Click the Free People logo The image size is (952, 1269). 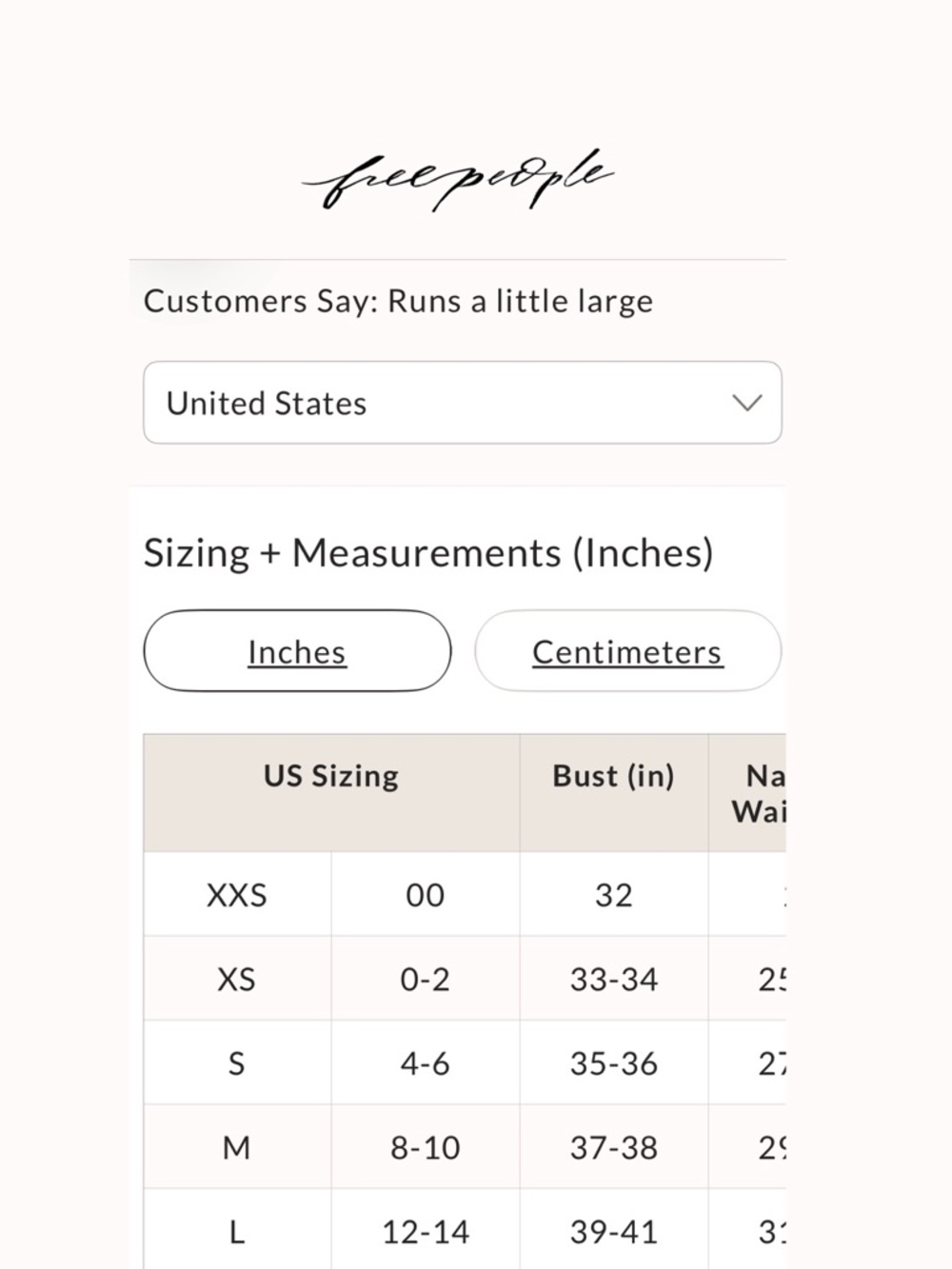pos(459,179)
